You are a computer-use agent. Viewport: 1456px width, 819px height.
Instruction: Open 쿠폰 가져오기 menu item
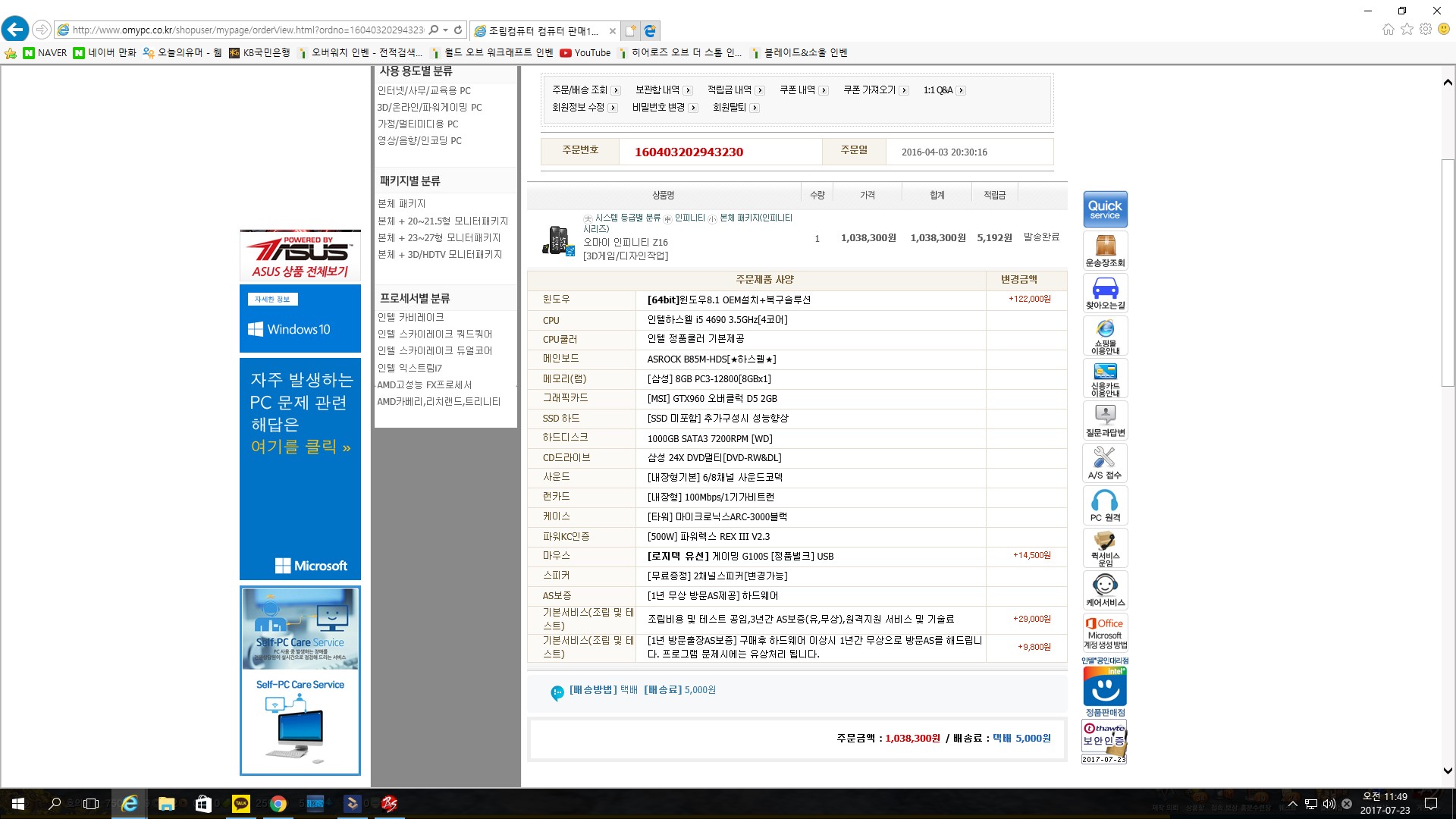(876, 90)
